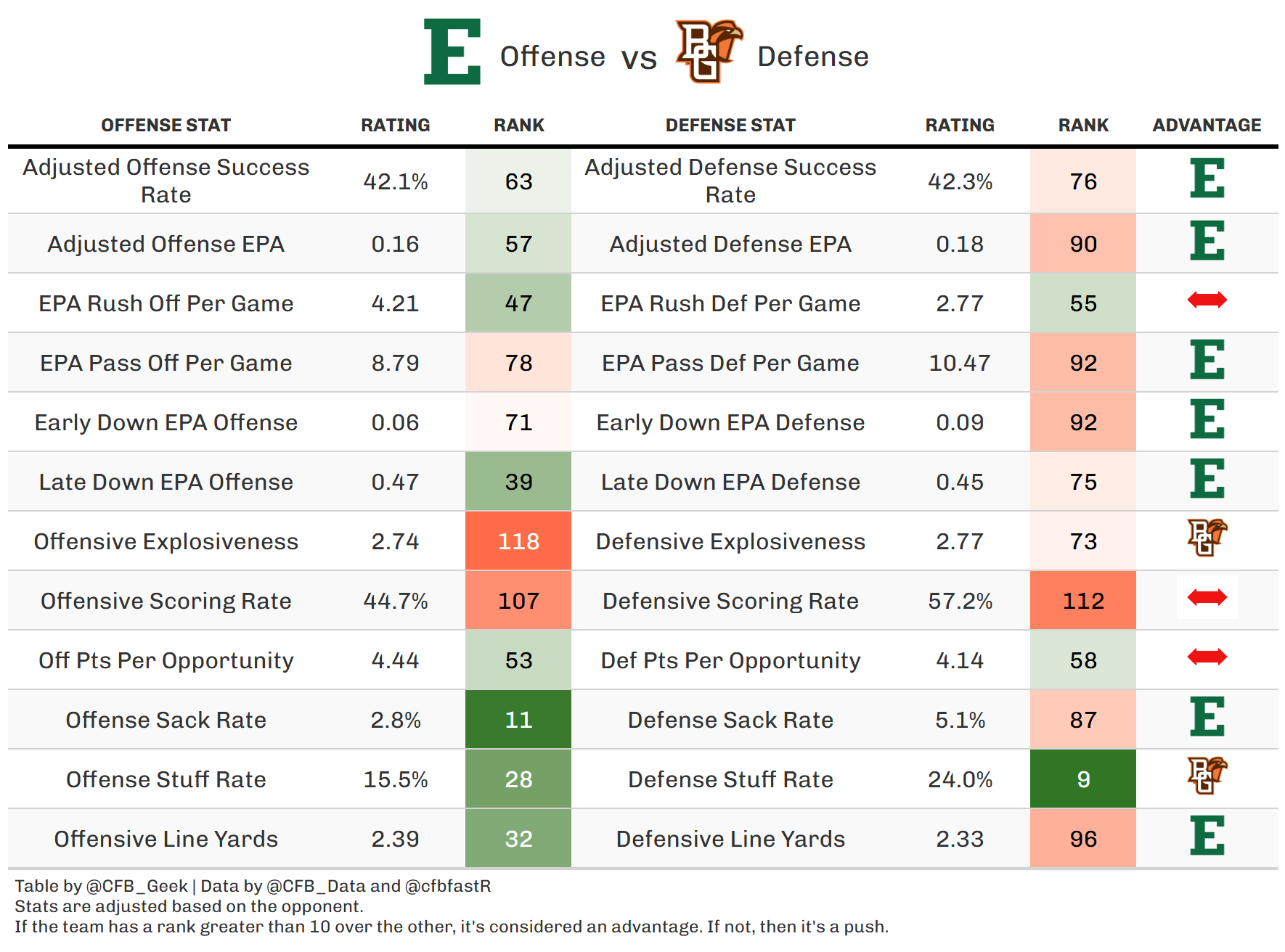
Task: Click advantage E icon for Adjusted Offense EPA
Action: [1207, 241]
